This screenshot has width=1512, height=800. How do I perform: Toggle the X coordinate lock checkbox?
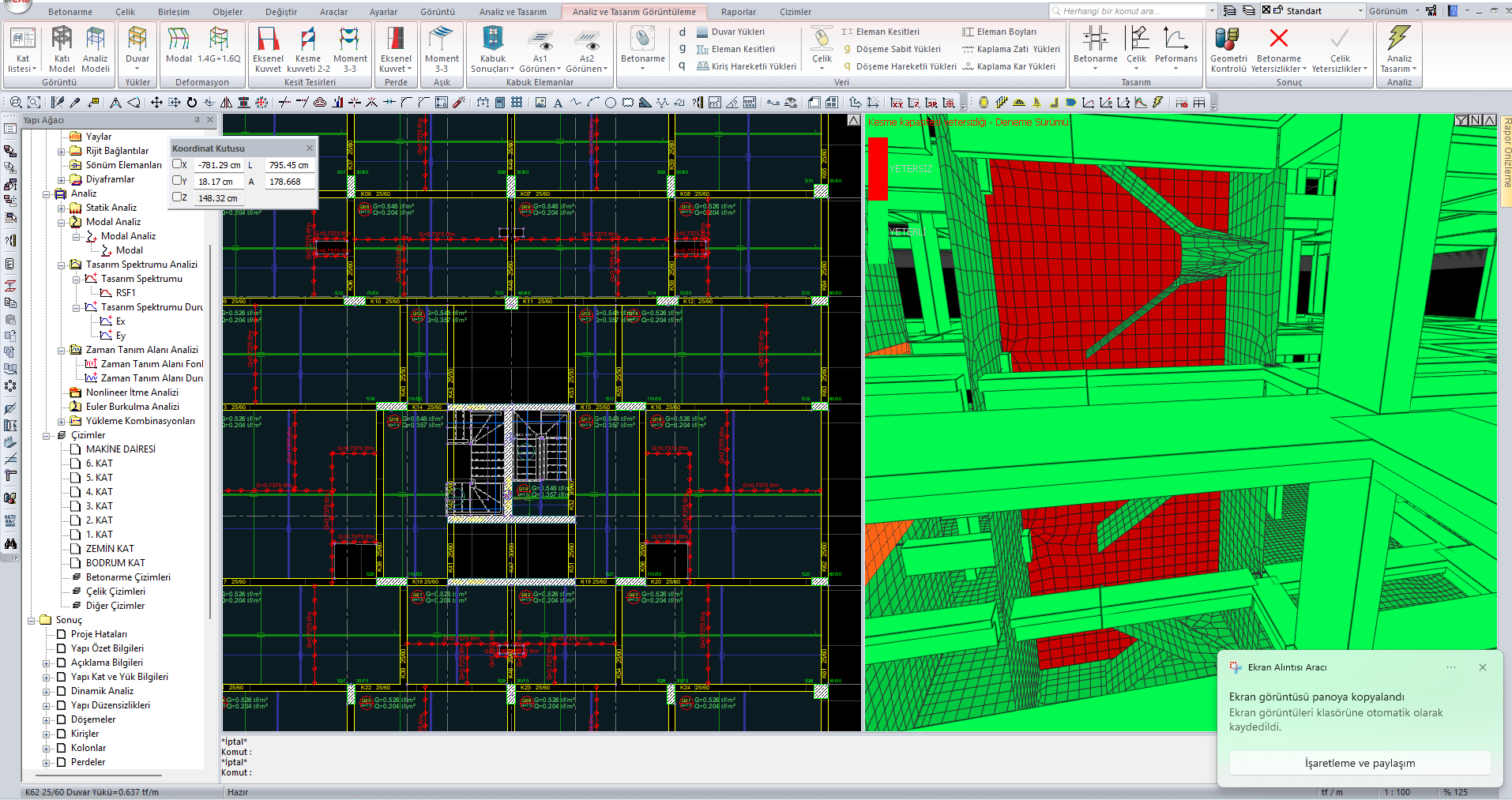pyautogui.click(x=177, y=165)
